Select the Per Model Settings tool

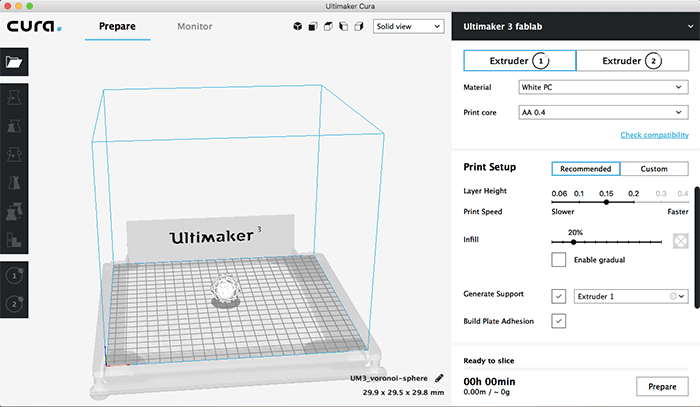pos(14,212)
